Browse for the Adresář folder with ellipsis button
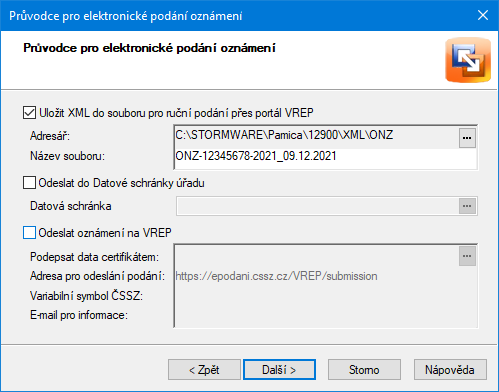Screen dimensions: 499x392 click(467, 138)
